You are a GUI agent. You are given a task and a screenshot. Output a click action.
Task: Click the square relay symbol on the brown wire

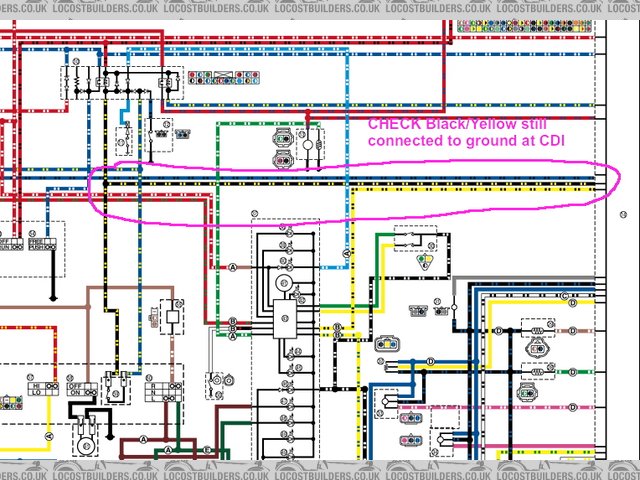[x=171, y=316]
